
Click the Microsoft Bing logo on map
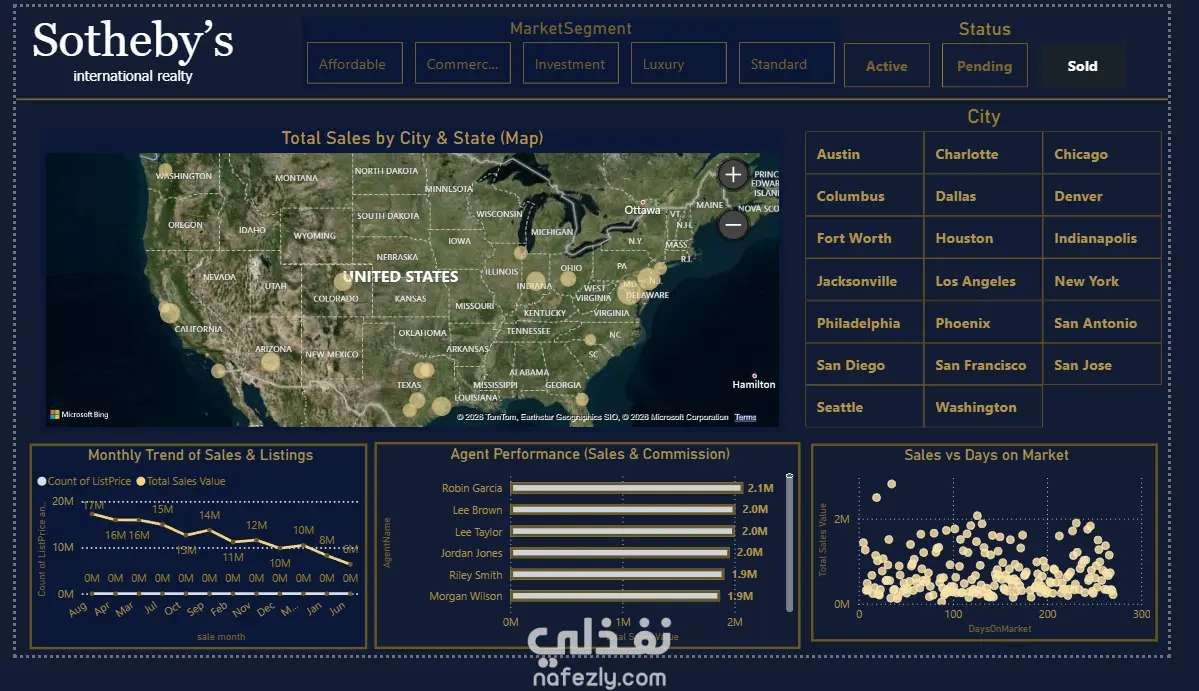[x=80, y=414]
